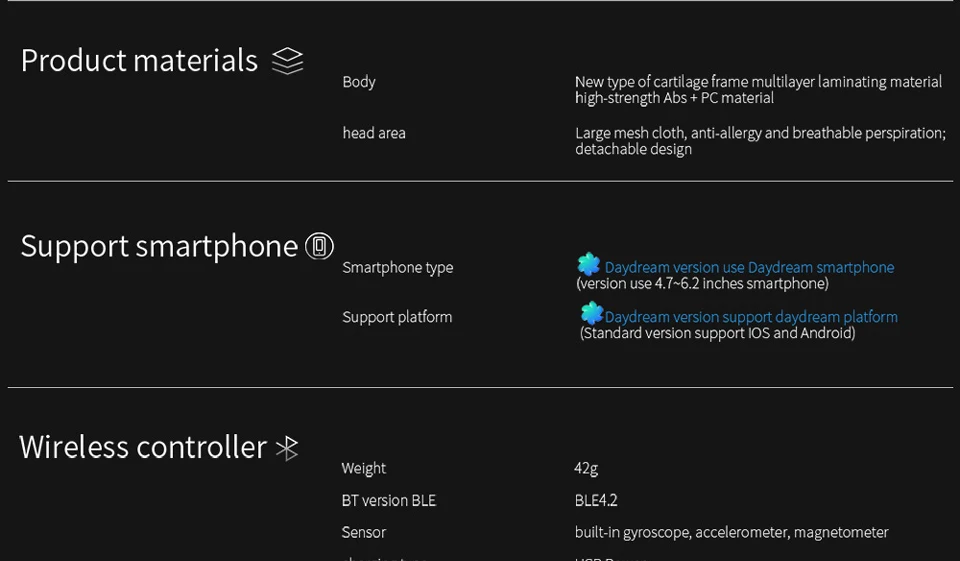This screenshot has height=561, width=960.
Task: Click the Standard version support IOS and Android note
Action: pos(718,333)
